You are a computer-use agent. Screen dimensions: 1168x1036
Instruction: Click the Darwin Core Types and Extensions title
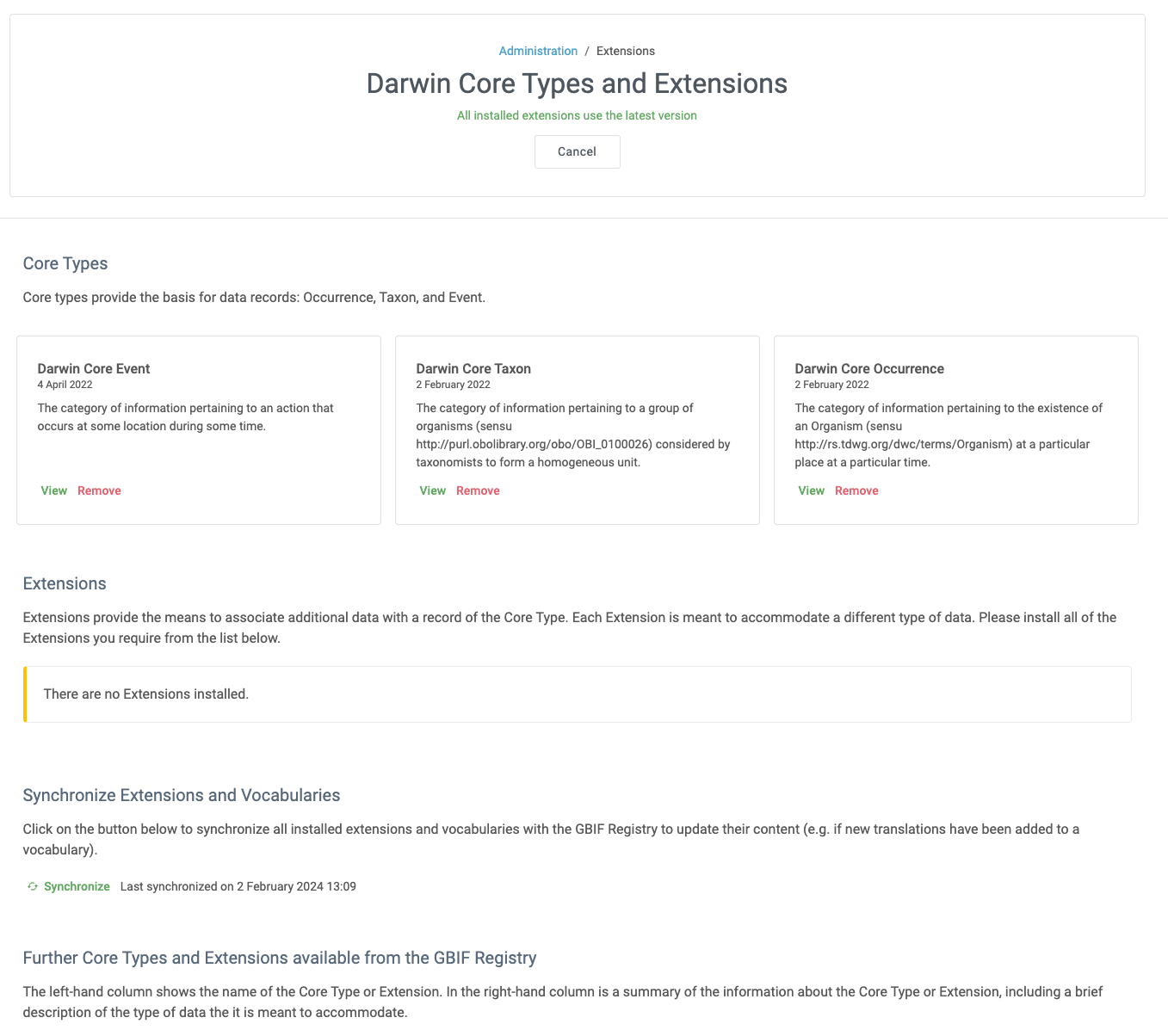[577, 83]
